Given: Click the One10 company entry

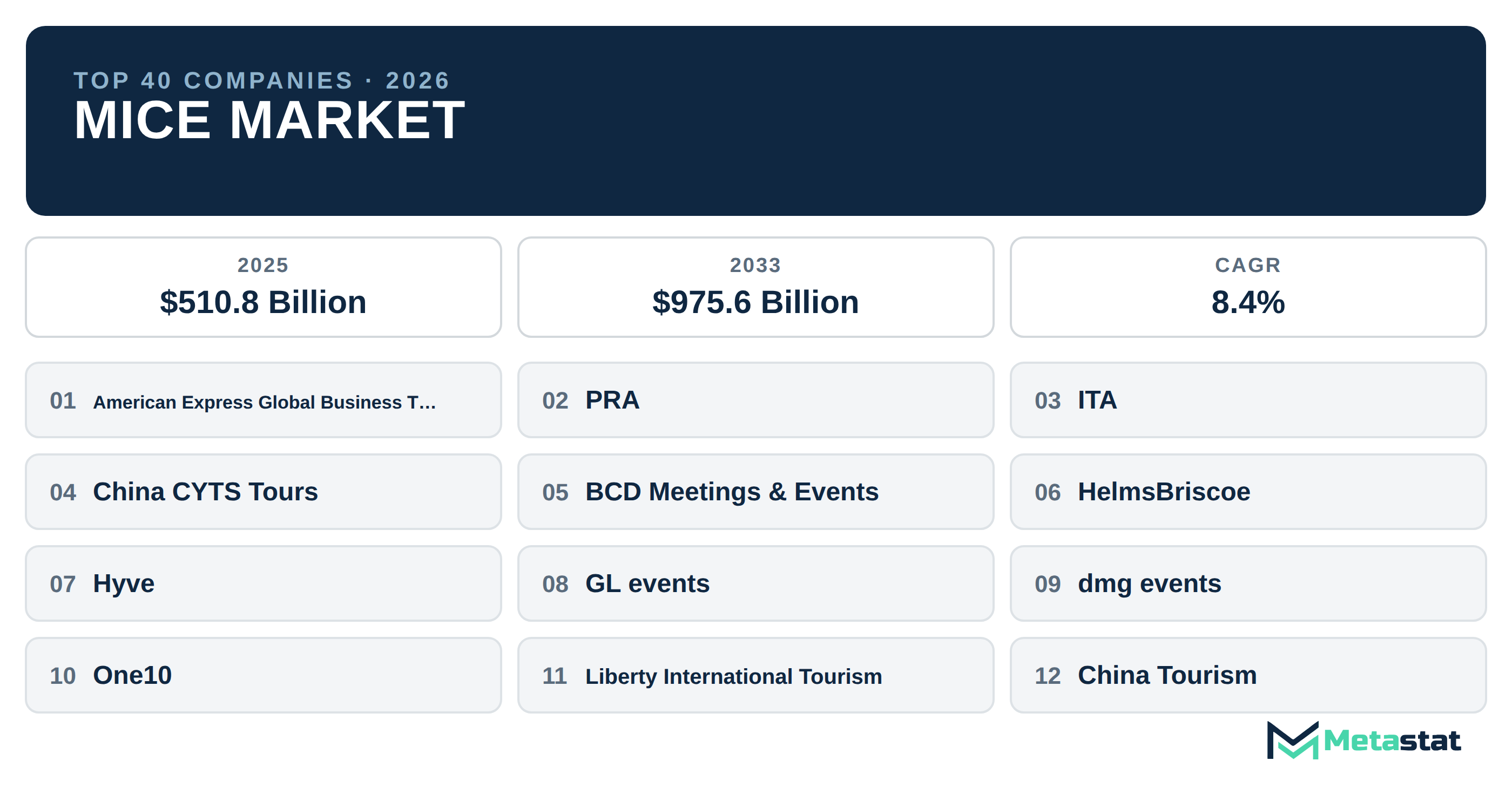Looking at the screenshot, I should click(263, 675).
